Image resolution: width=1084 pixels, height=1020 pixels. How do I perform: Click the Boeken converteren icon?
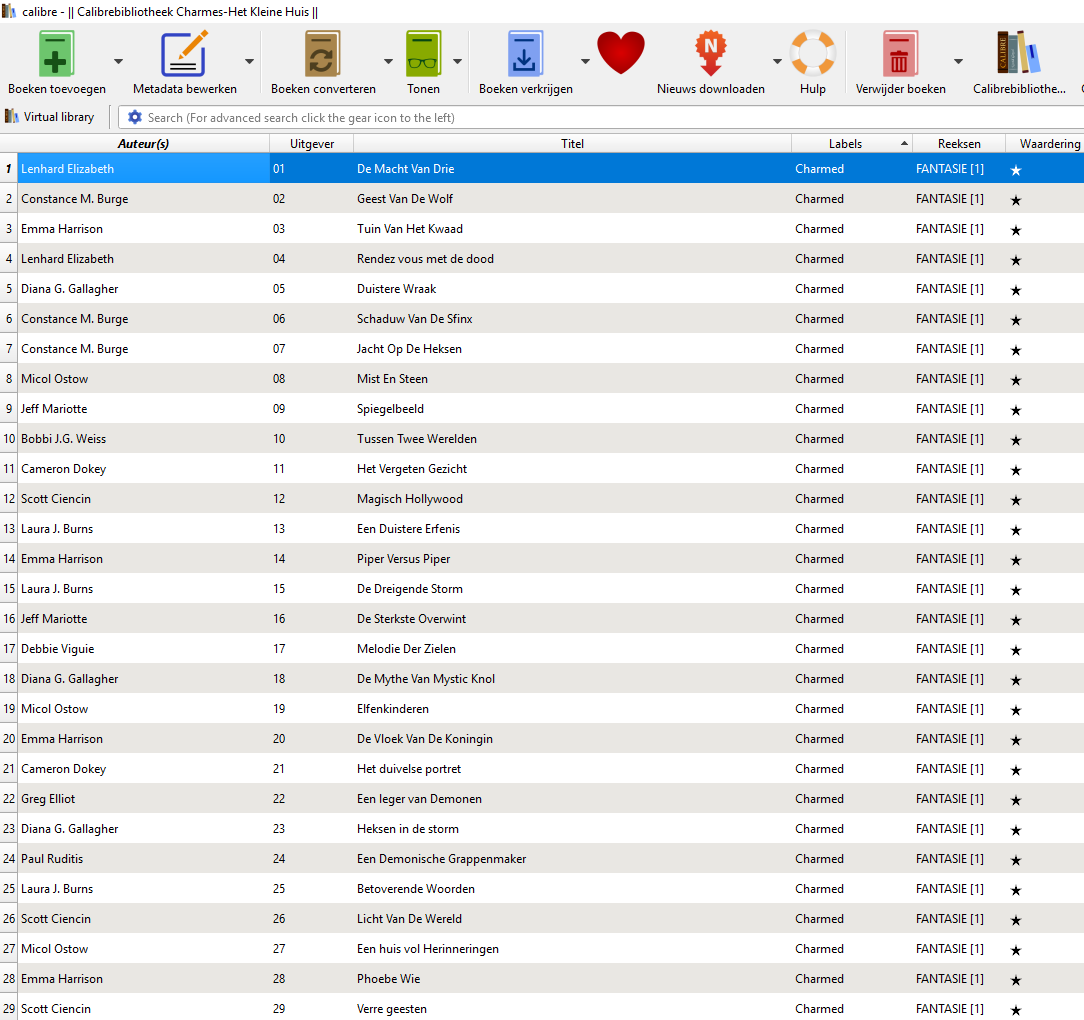[x=322, y=54]
